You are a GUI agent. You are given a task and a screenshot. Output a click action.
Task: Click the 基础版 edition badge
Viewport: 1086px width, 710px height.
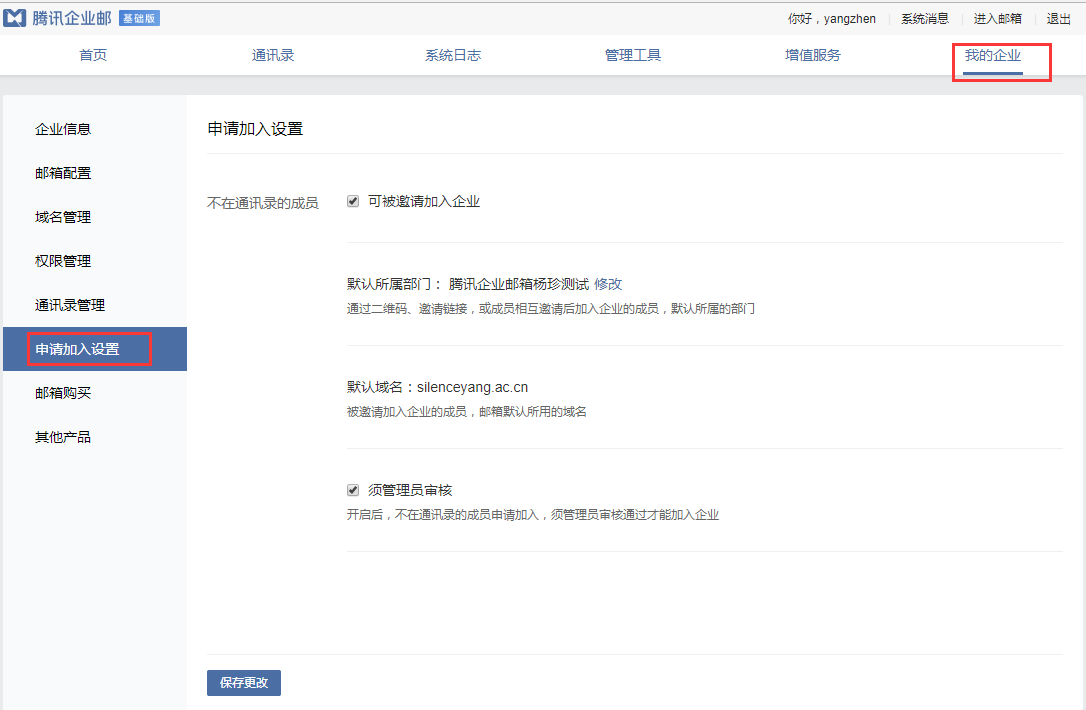coord(139,18)
